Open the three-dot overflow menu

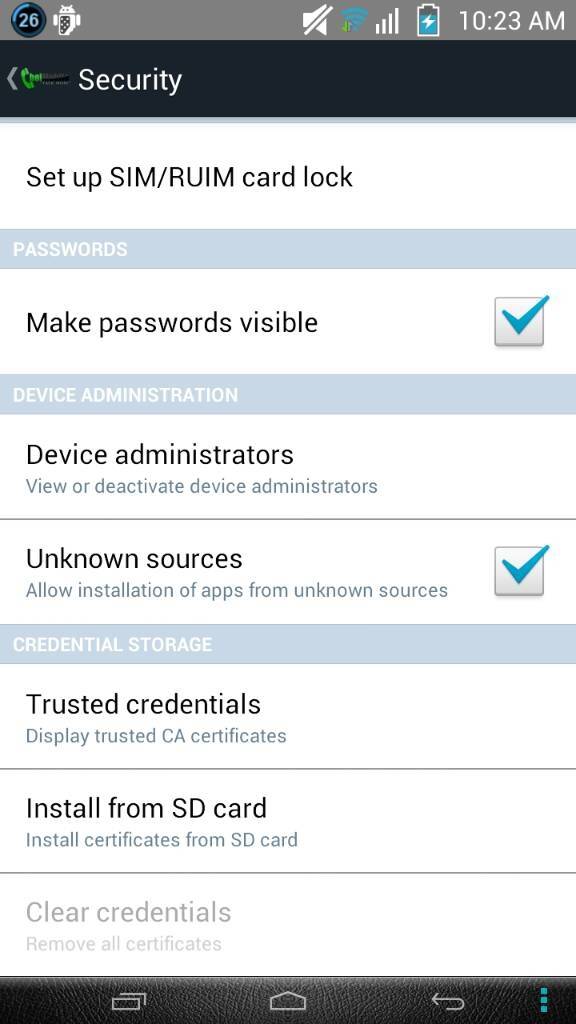544,1000
